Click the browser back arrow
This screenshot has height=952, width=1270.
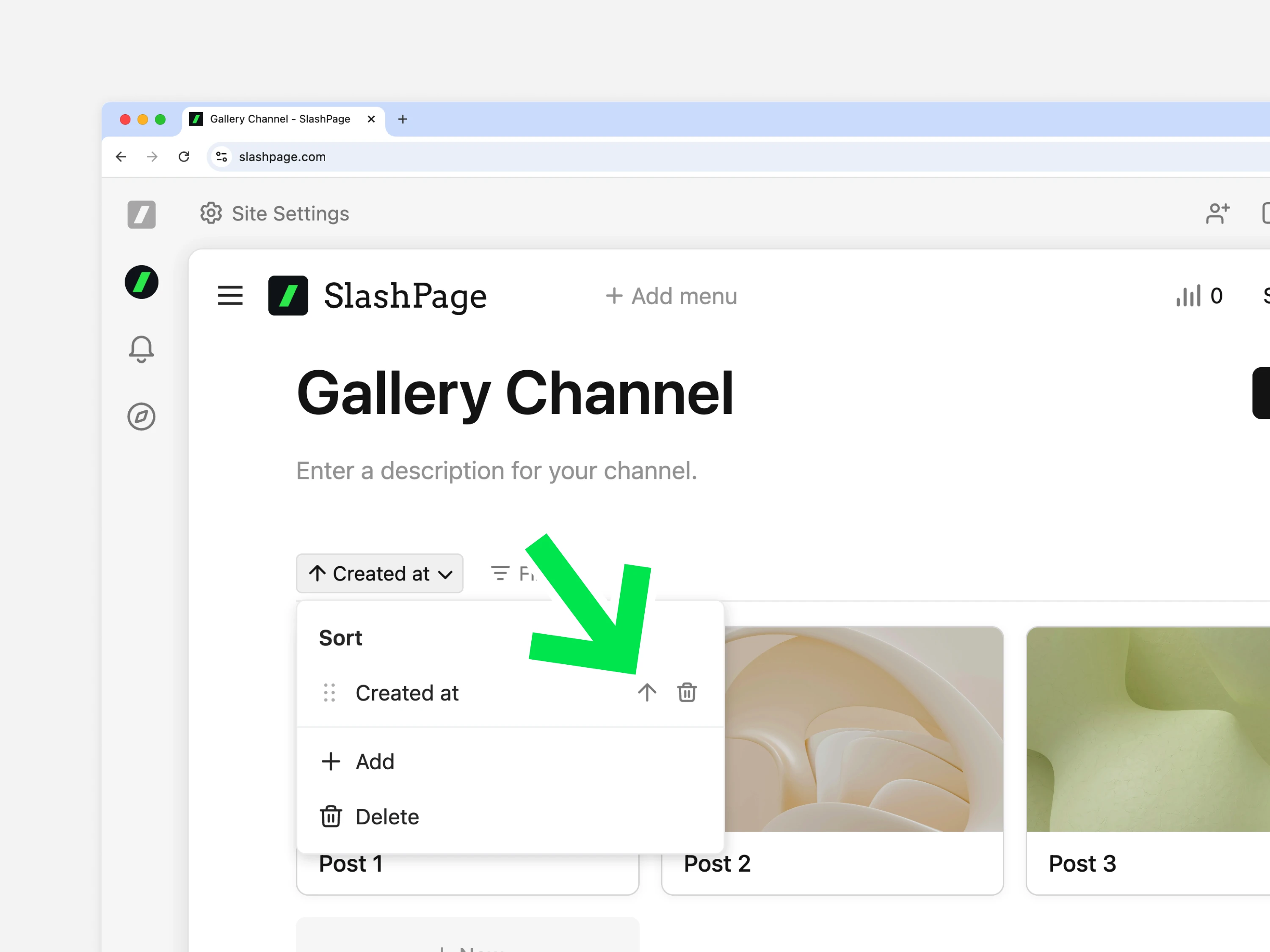point(121,157)
